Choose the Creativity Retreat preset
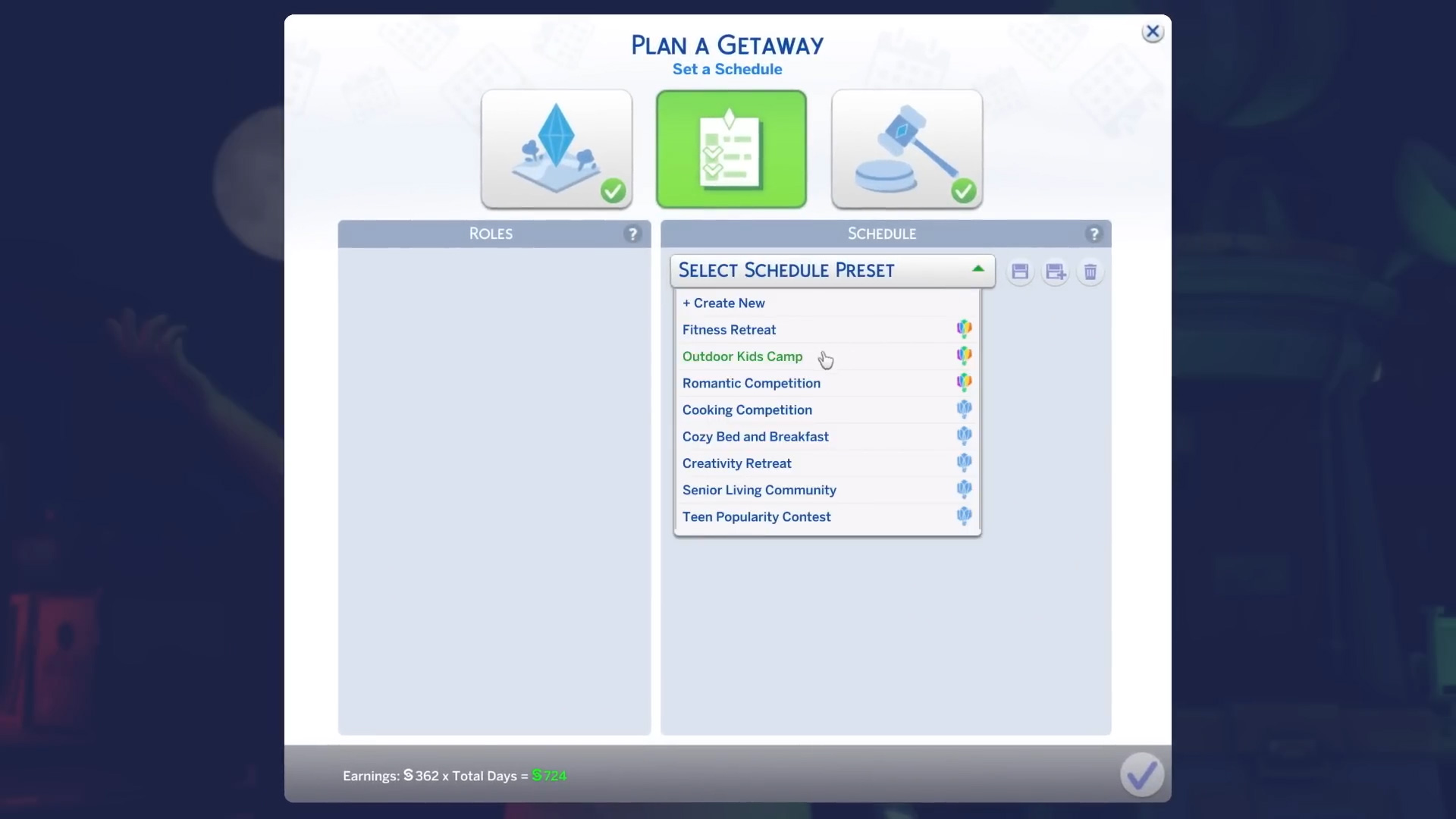The width and height of the screenshot is (1456, 819). tap(736, 463)
